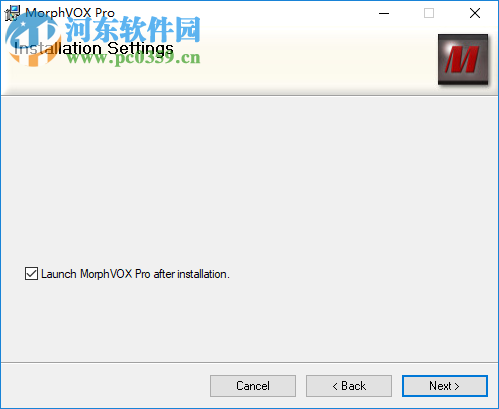This screenshot has width=499, height=409.
Task: Toggle launch option via its text label
Action: coord(135,274)
